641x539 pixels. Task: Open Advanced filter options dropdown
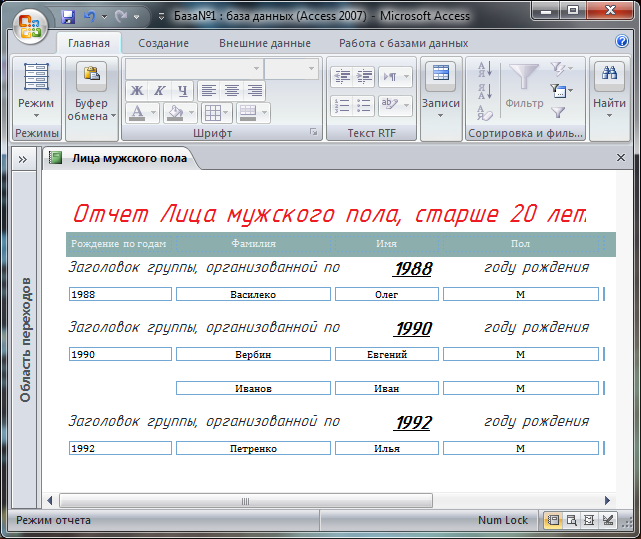tap(561, 91)
